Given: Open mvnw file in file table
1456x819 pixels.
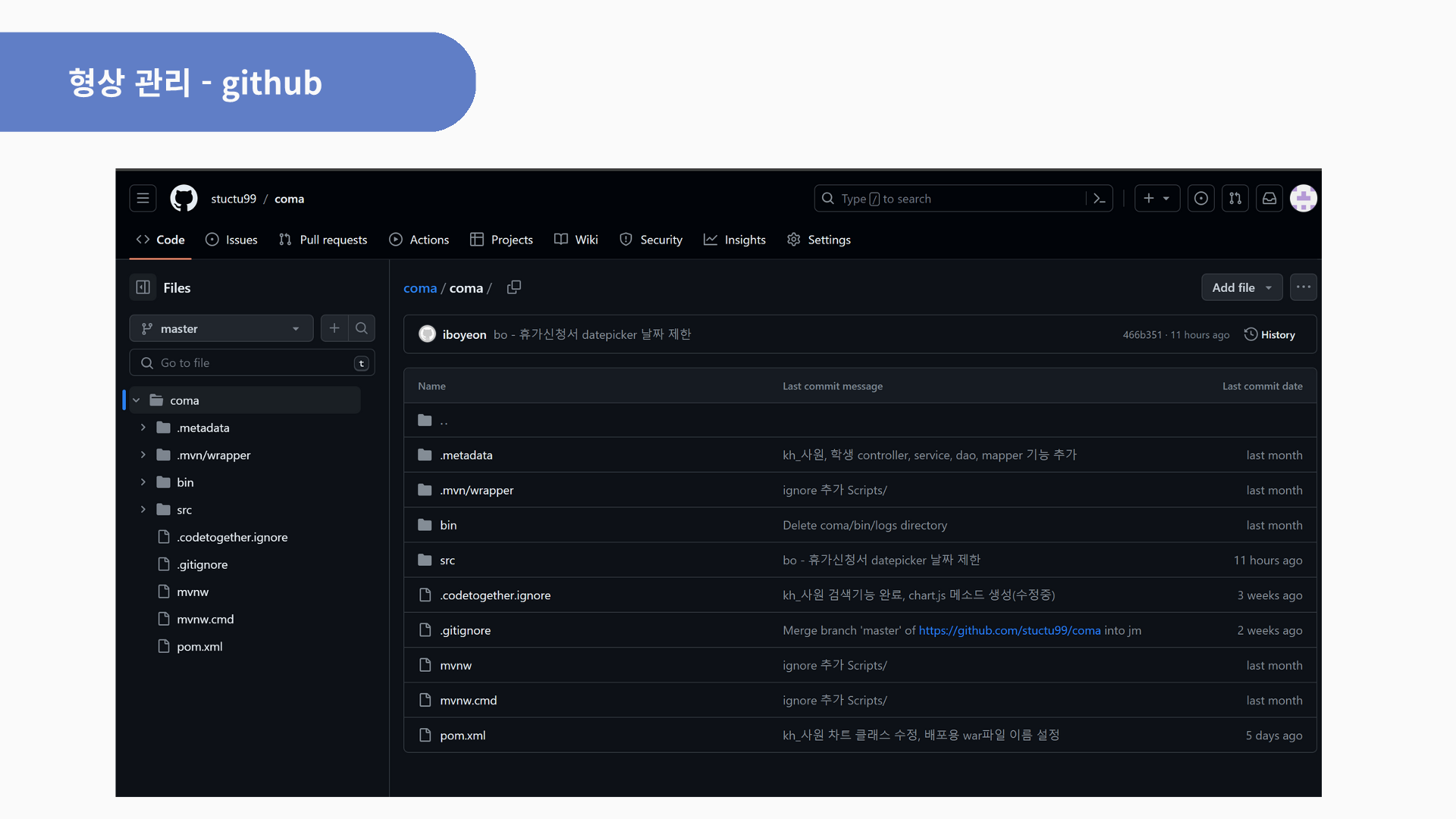Looking at the screenshot, I should [456, 665].
